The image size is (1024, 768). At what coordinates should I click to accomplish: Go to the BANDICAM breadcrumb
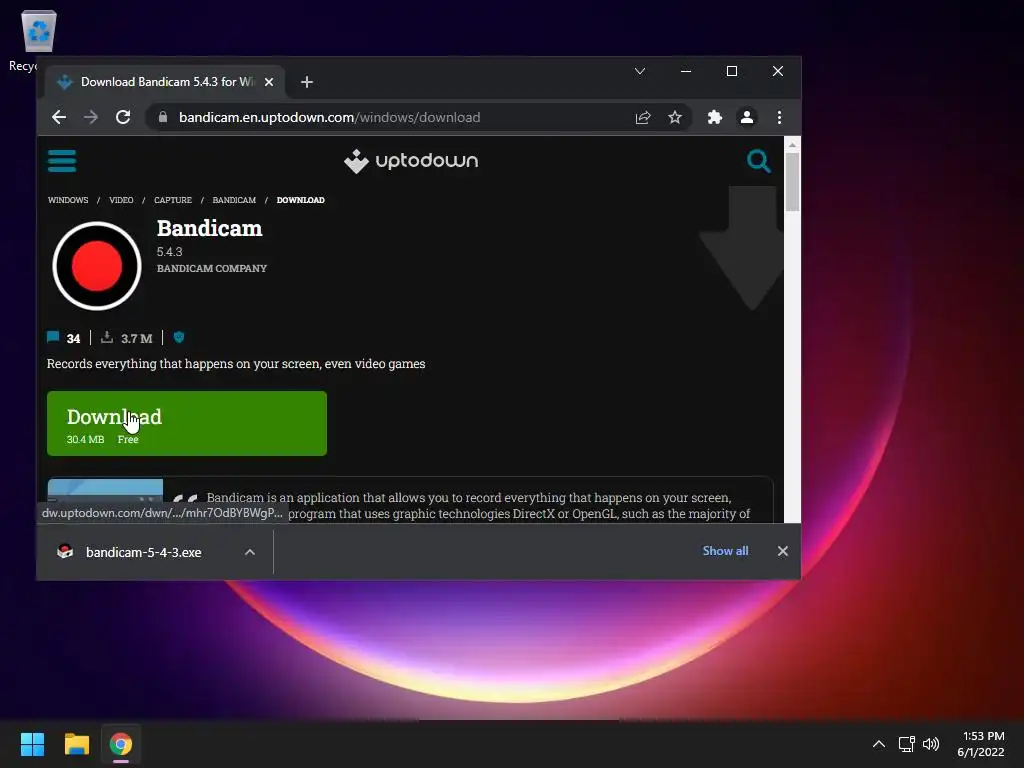[234, 200]
